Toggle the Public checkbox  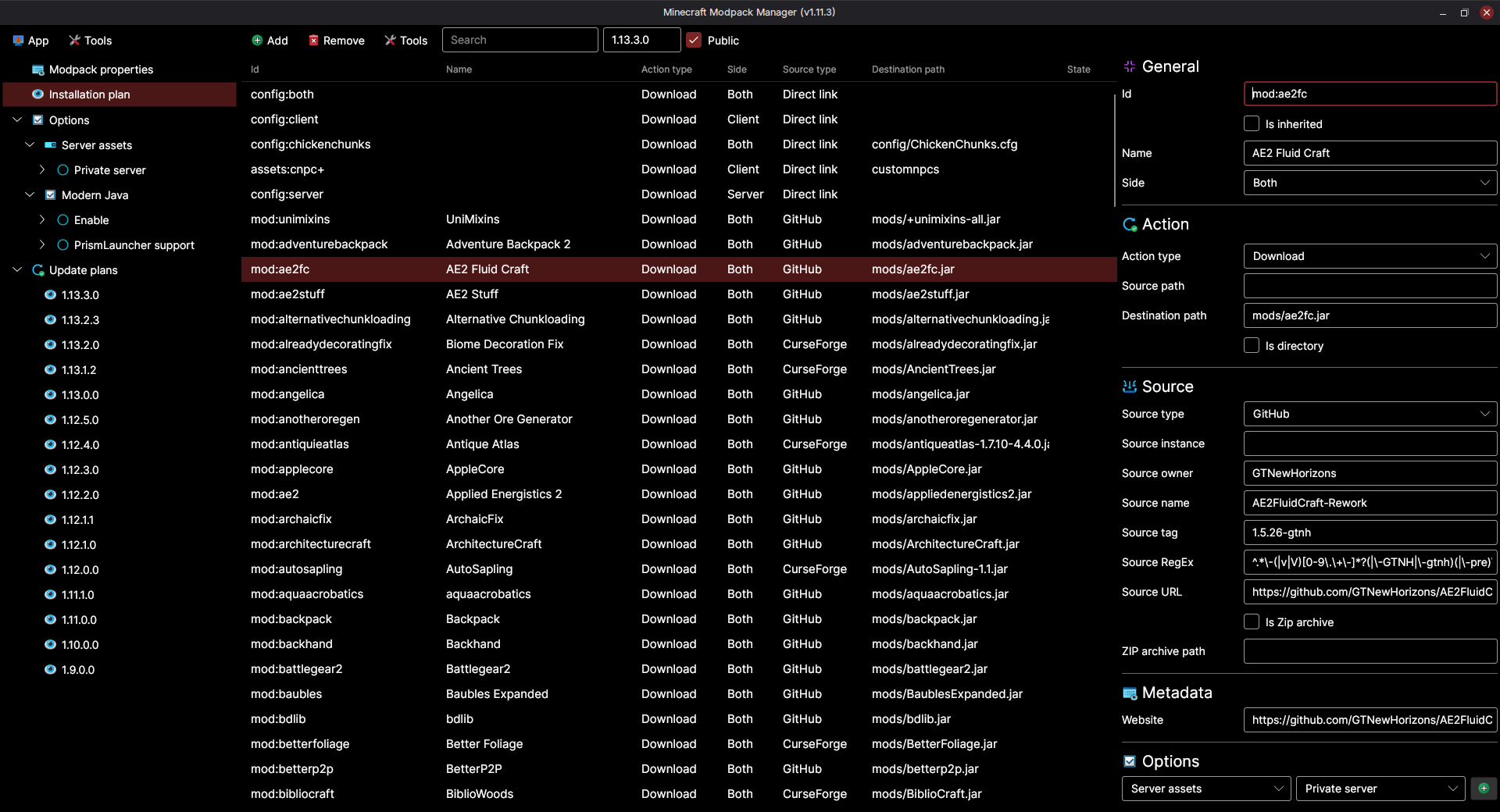coord(694,40)
